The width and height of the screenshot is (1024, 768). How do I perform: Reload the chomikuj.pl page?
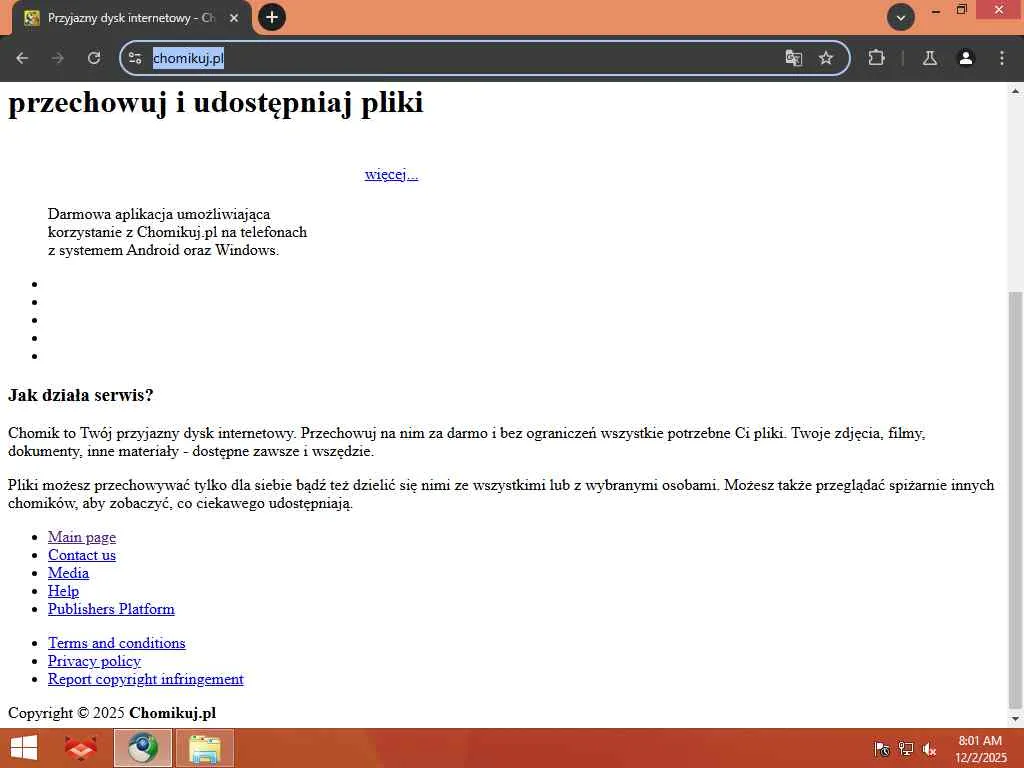click(x=94, y=58)
